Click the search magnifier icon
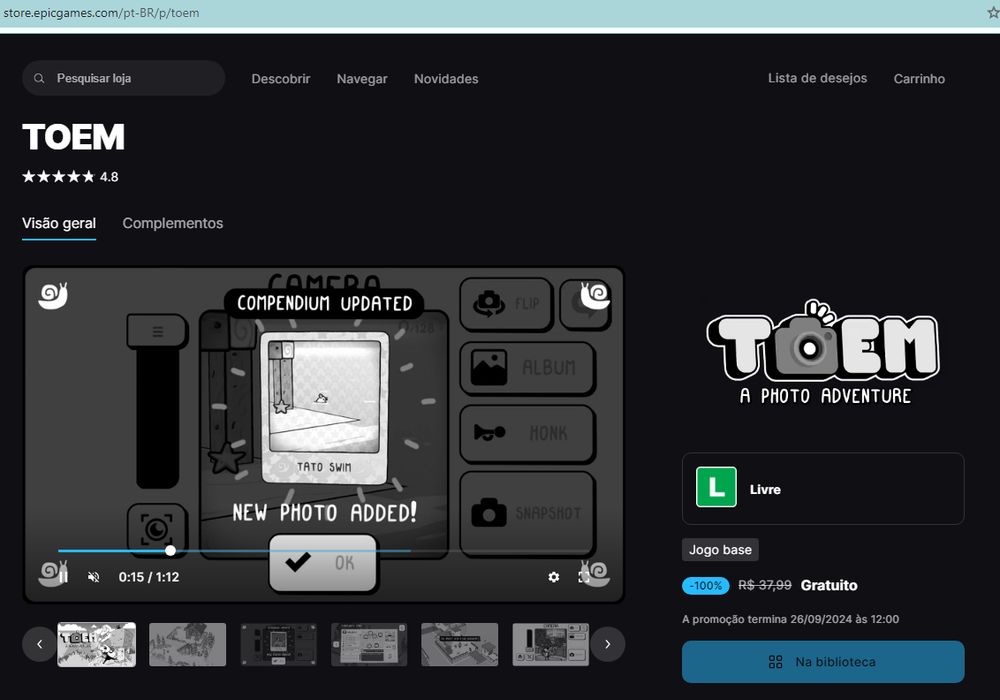 tap(39, 78)
